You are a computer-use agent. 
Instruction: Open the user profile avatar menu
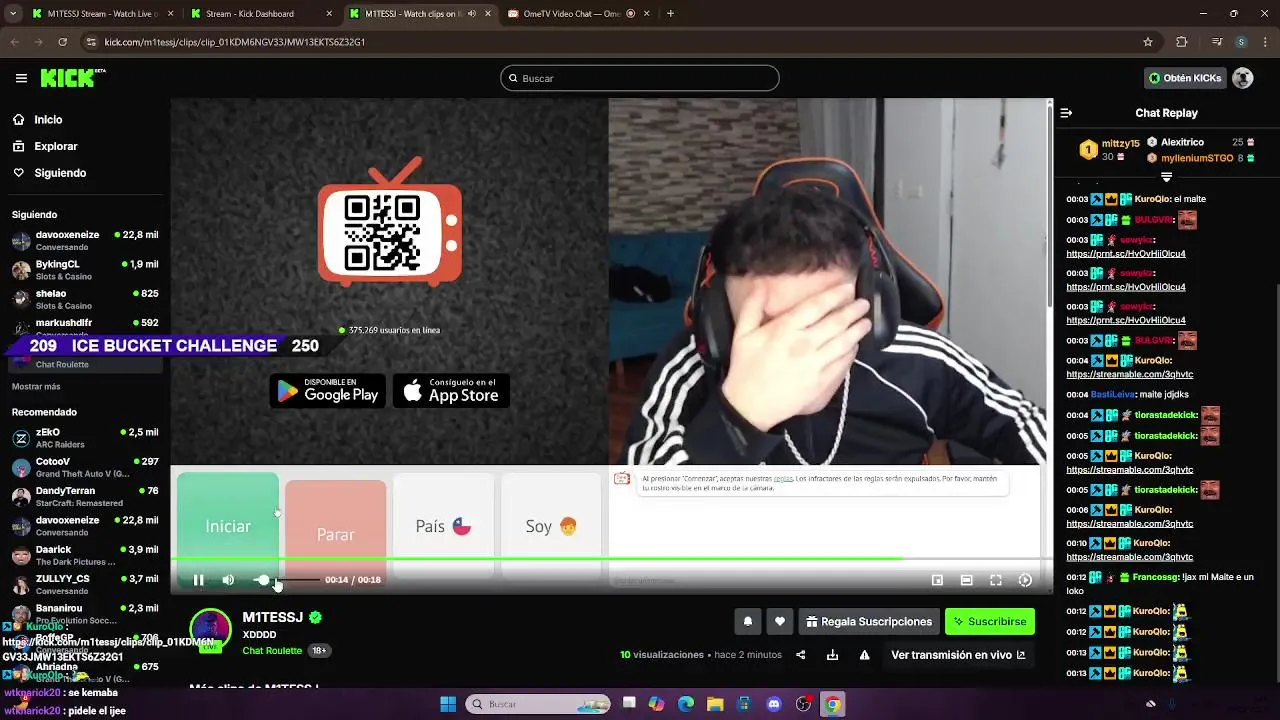(1243, 78)
